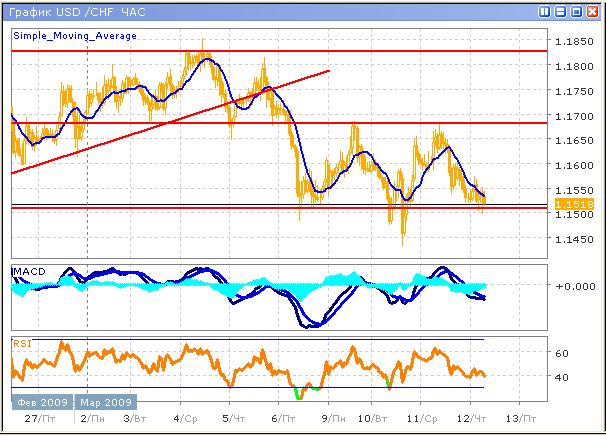The height and width of the screenshot is (436, 606).
Task: Click the Фев 2009 month tab
Action: pos(42,402)
